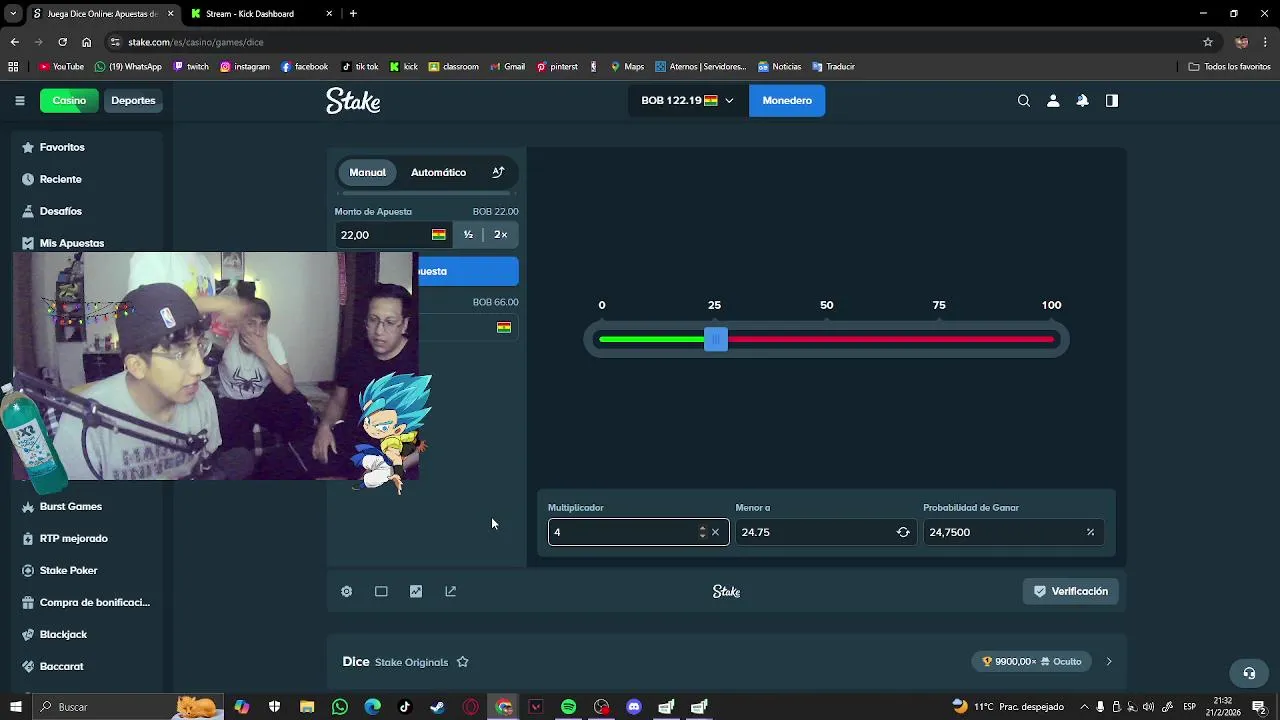Open Favoritos in sidebar
The image size is (1280, 720).
coord(86,147)
